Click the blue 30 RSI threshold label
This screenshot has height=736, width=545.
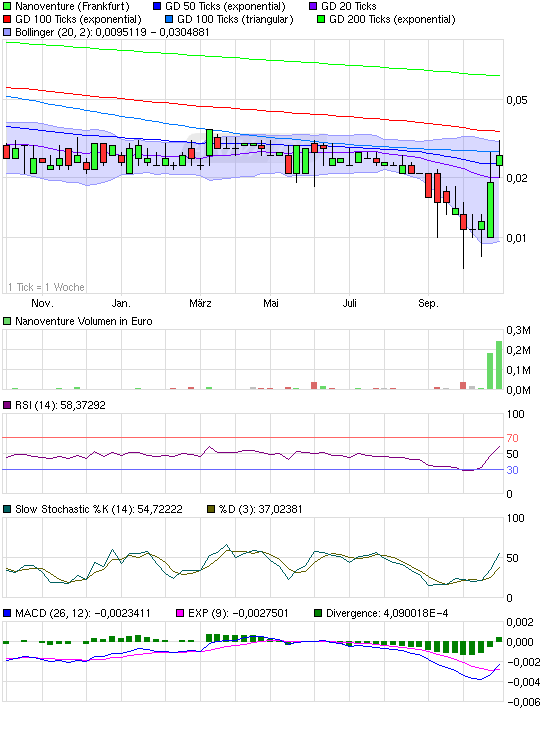(x=512, y=470)
